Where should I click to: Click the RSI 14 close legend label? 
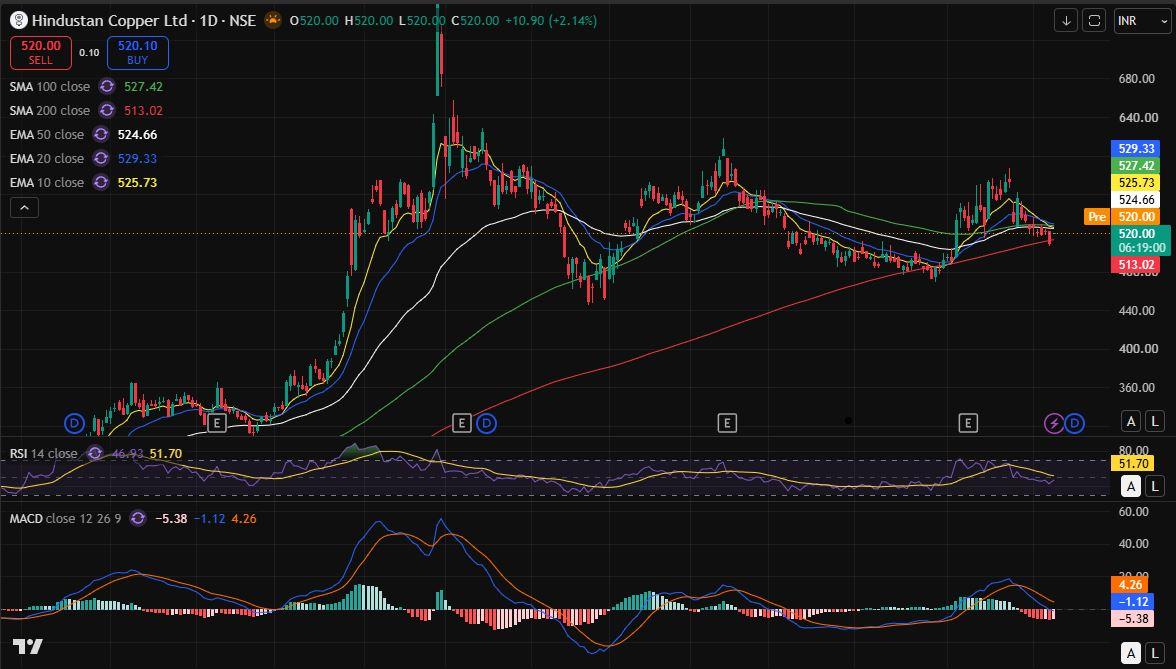pyautogui.click(x=44, y=453)
